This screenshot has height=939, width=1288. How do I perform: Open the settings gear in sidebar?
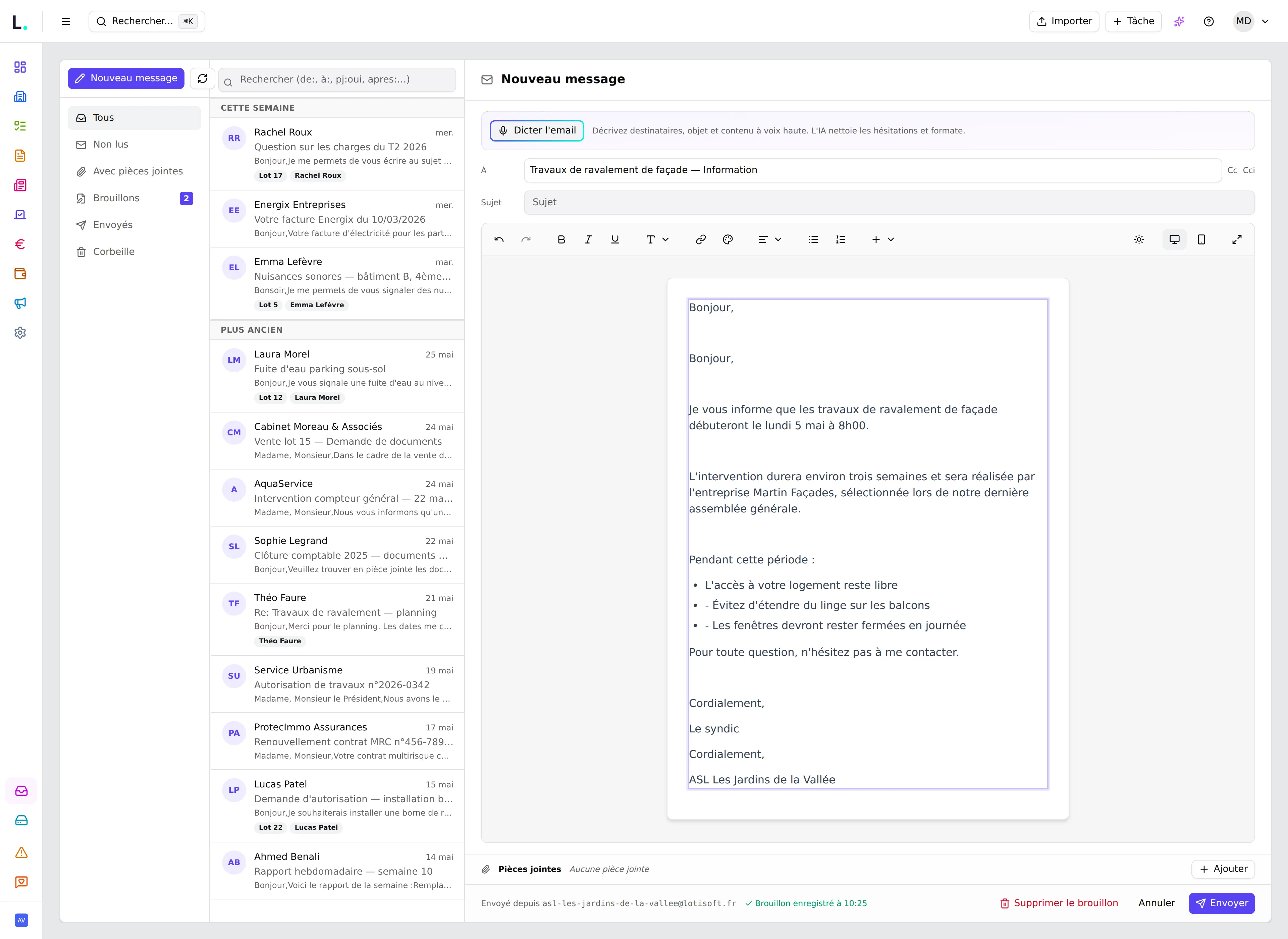pos(20,333)
